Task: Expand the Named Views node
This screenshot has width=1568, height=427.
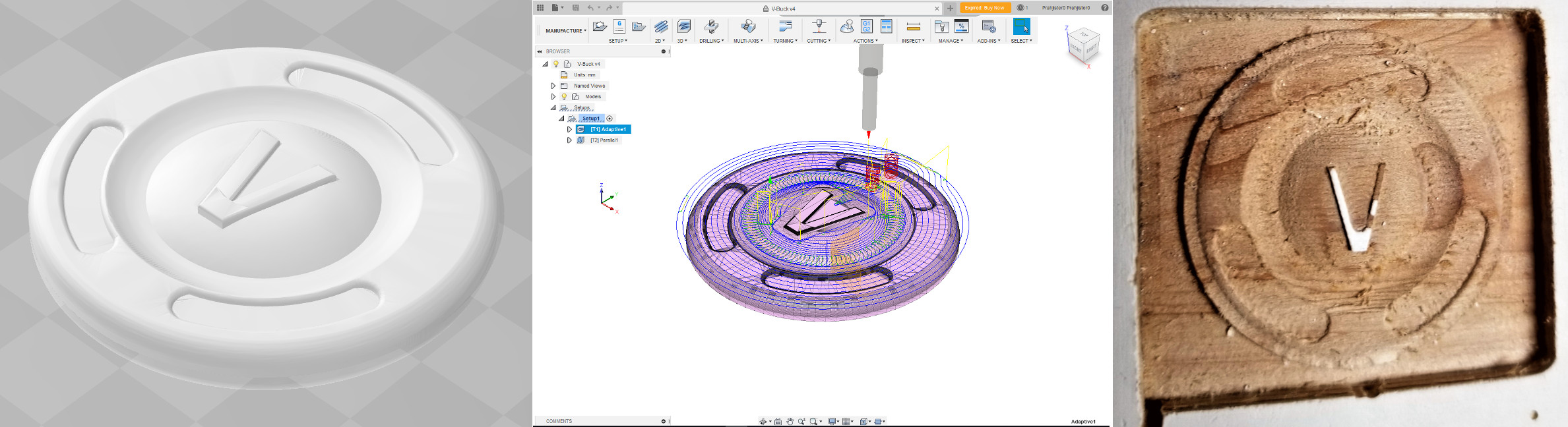Action: point(553,86)
